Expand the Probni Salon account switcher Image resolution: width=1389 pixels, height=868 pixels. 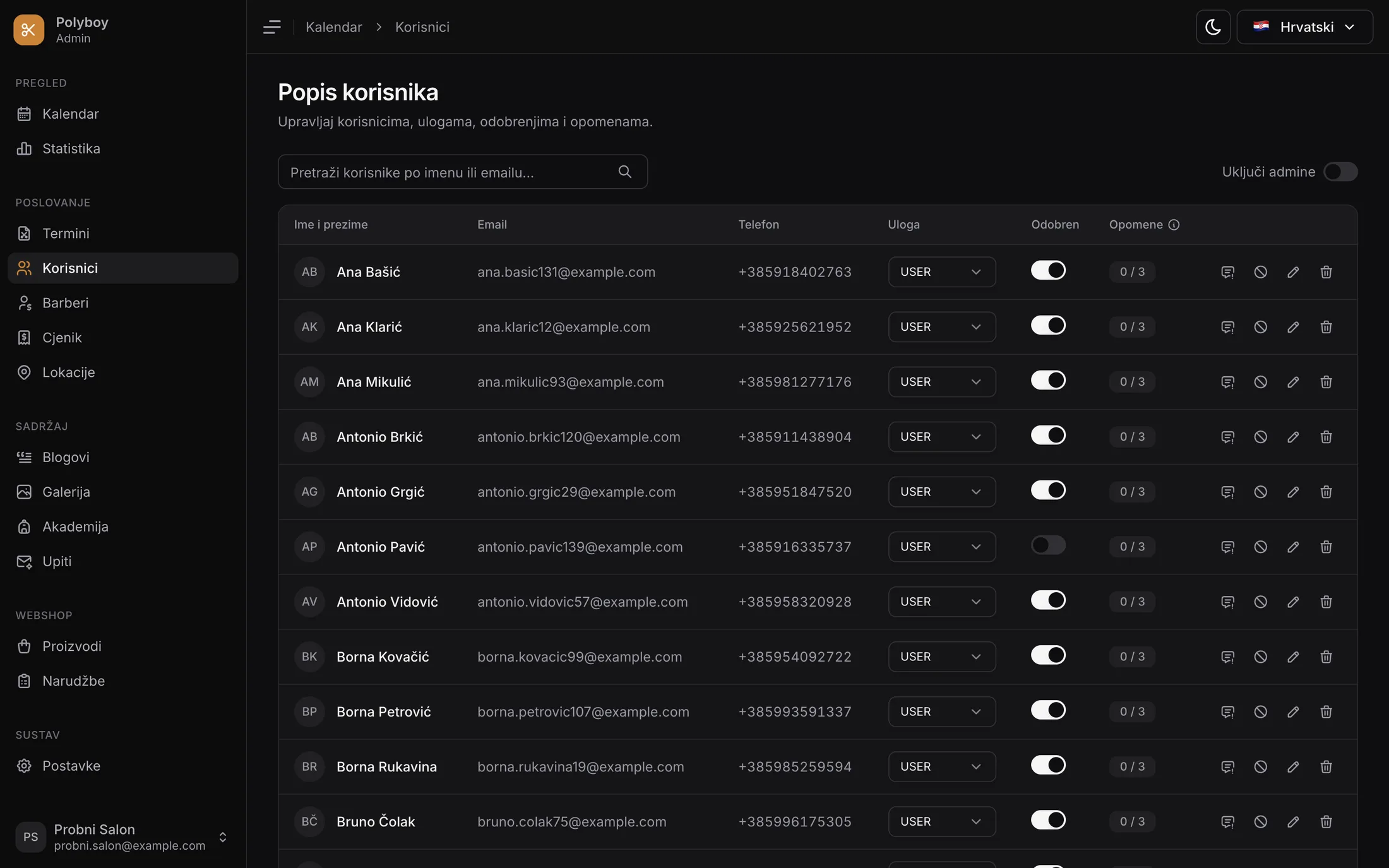pyautogui.click(x=122, y=837)
